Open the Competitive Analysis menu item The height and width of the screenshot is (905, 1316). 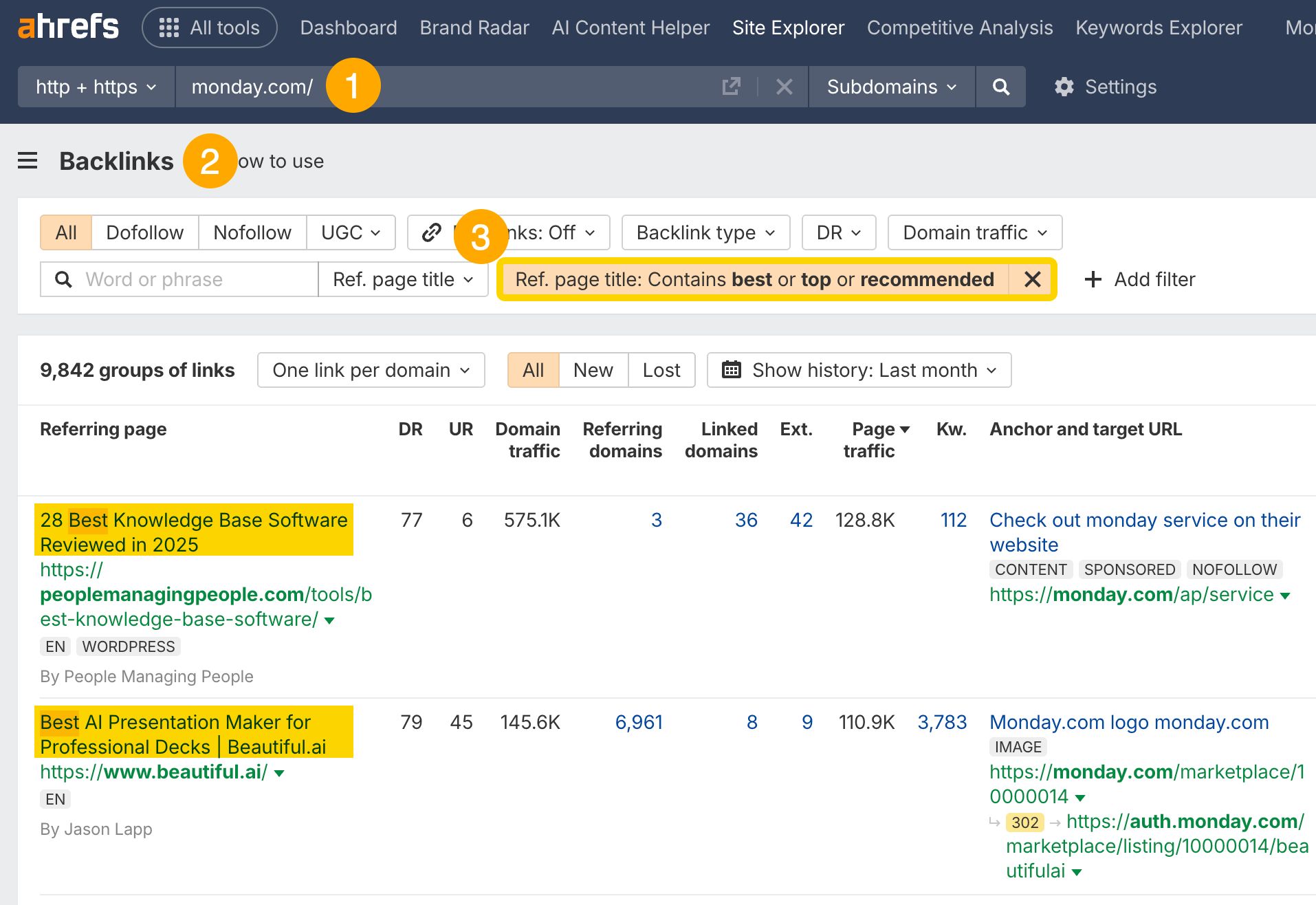pyautogui.click(x=959, y=28)
